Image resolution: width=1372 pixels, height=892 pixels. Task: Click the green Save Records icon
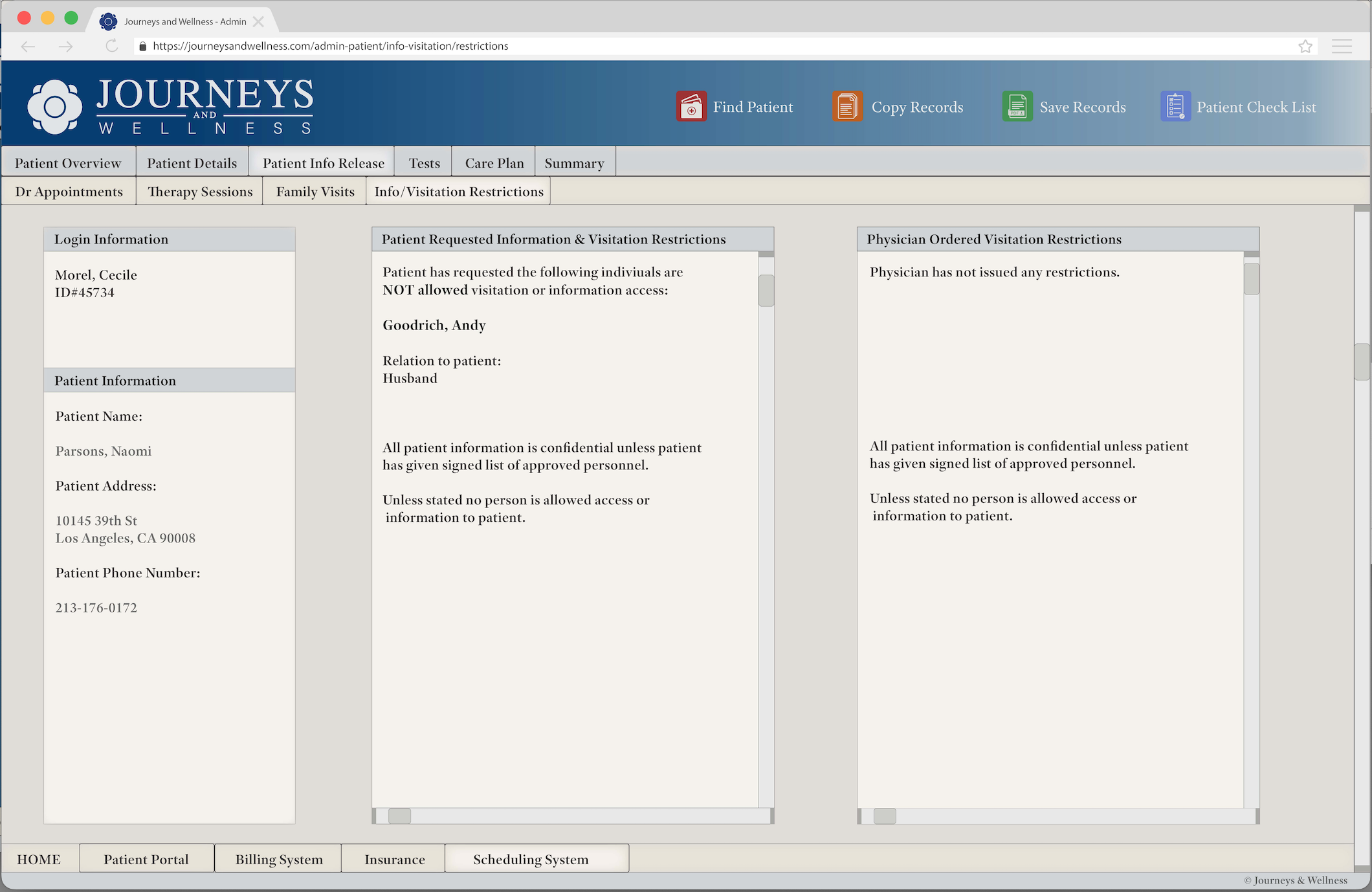(x=1017, y=107)
